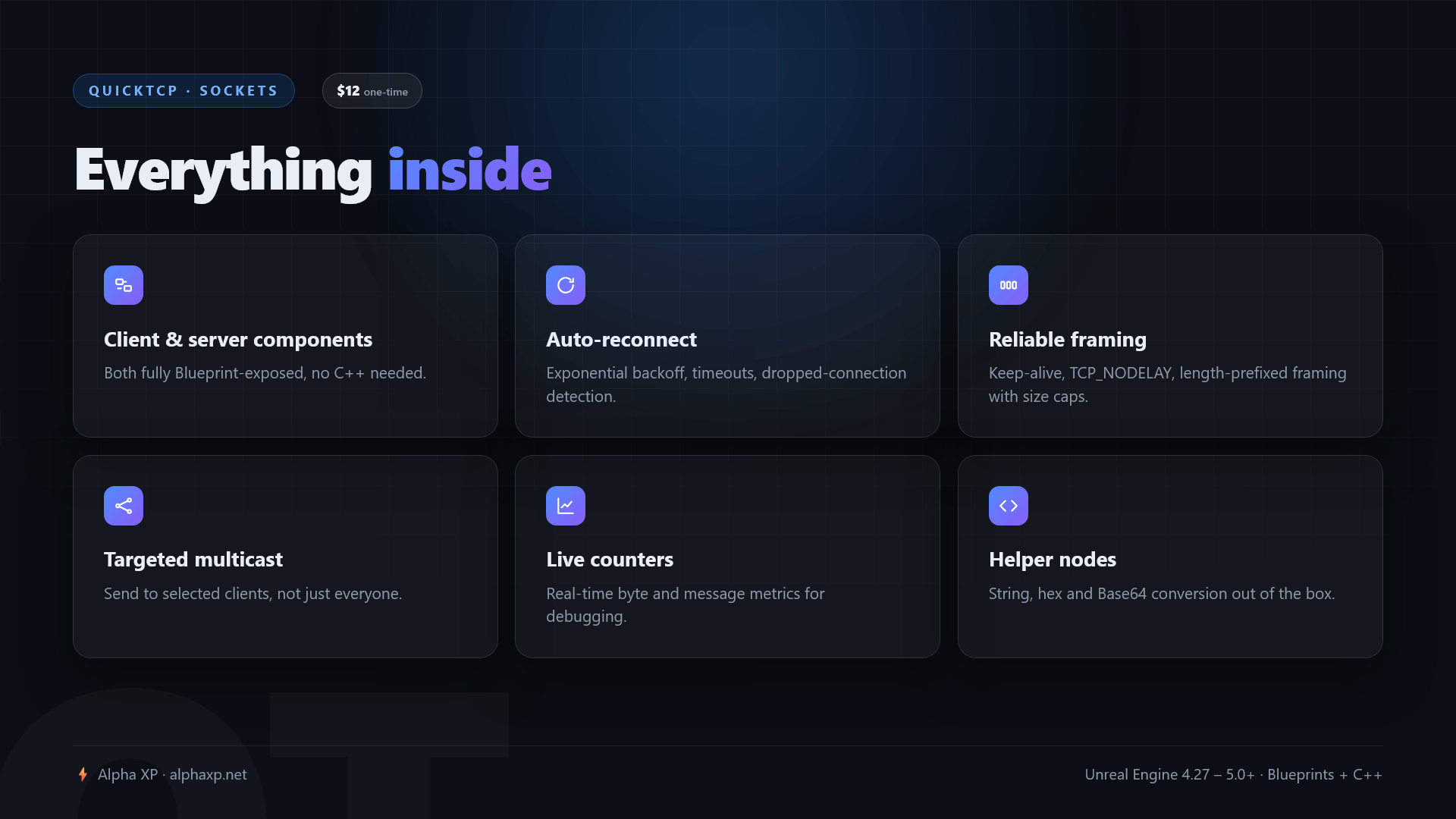Click the Reliable framing icon

coord(1009,285)
